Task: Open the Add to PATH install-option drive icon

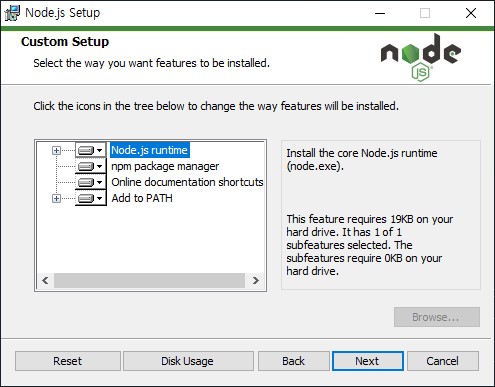Action: pyautogui.click(x=90, y=198)
